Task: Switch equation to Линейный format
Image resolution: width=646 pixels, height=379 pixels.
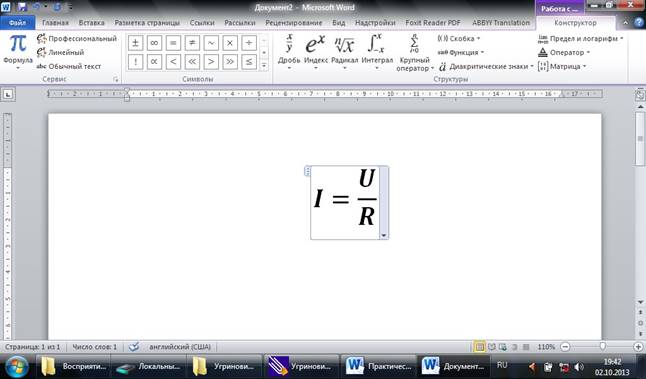Action: pos(61,52)
